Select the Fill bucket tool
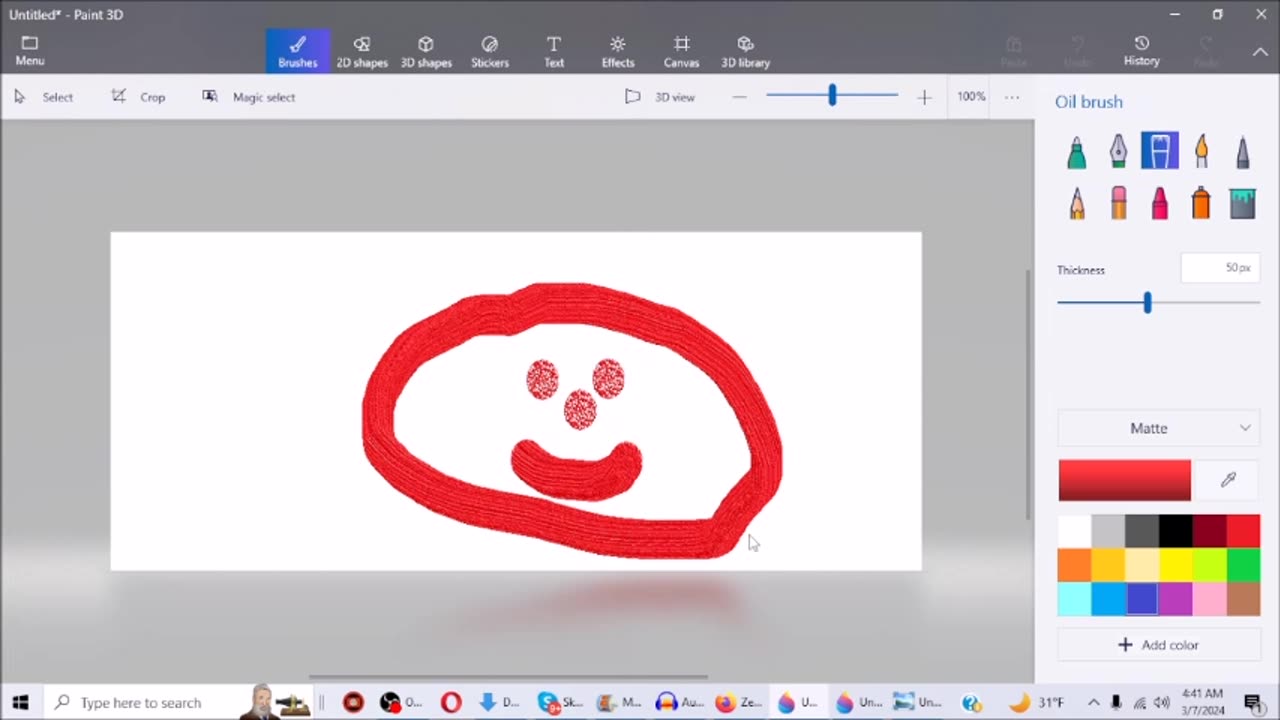Viewport: 1280px width, 720px height. (x=1242, y=203)
